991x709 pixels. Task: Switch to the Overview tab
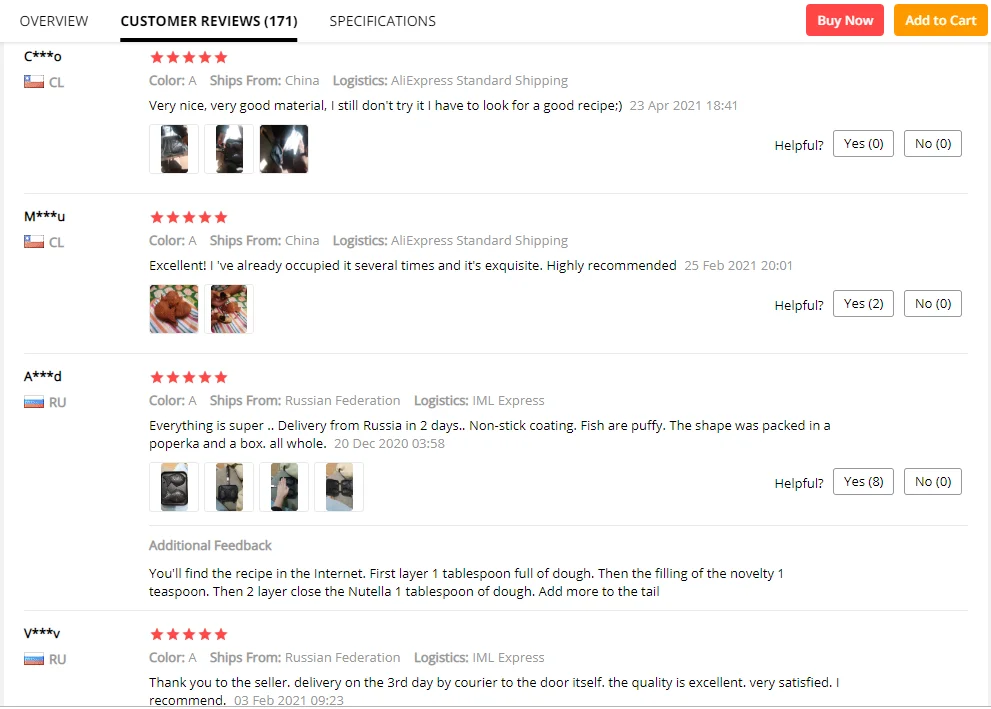[54, 21]
